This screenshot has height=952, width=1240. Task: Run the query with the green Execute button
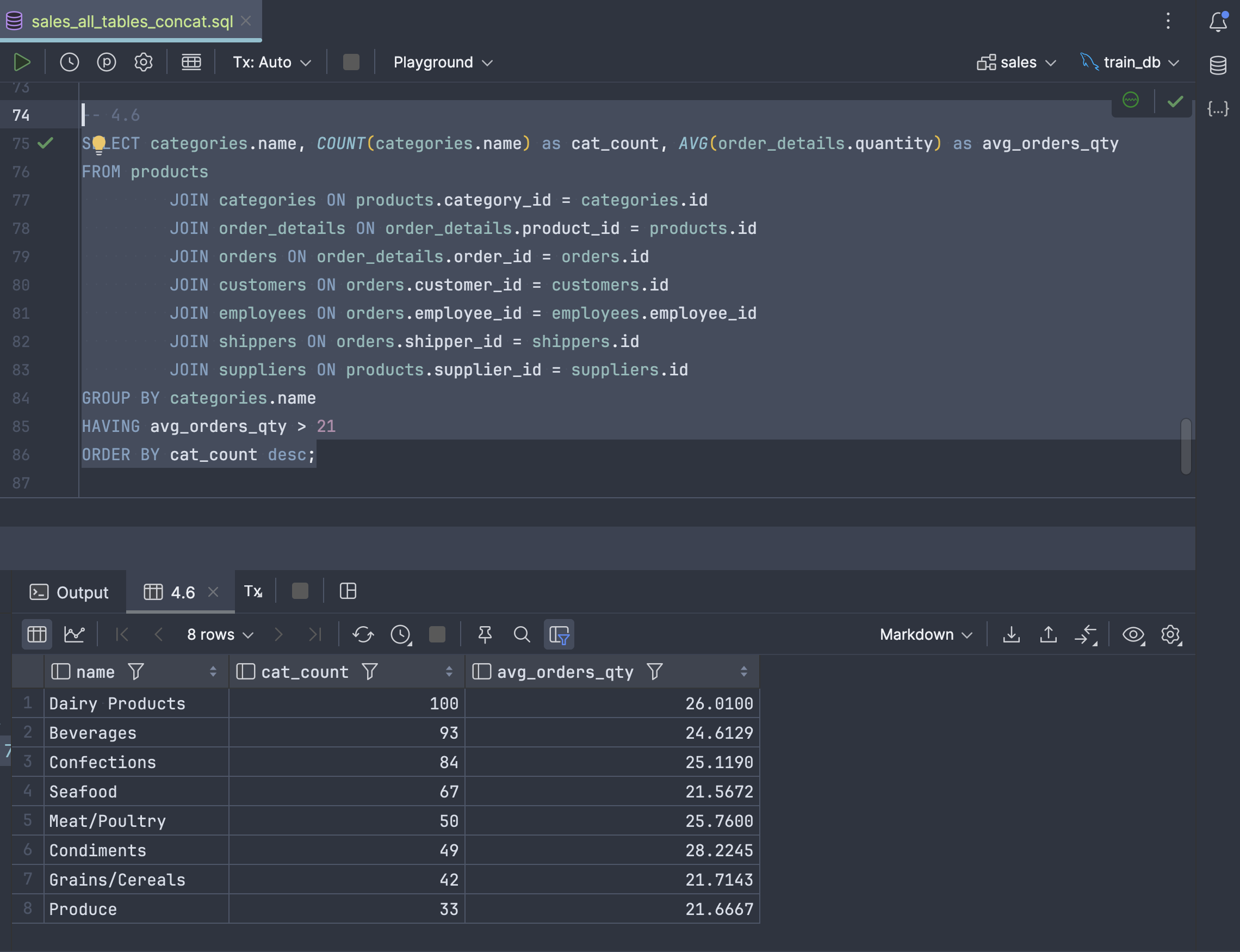click(22, 63)
